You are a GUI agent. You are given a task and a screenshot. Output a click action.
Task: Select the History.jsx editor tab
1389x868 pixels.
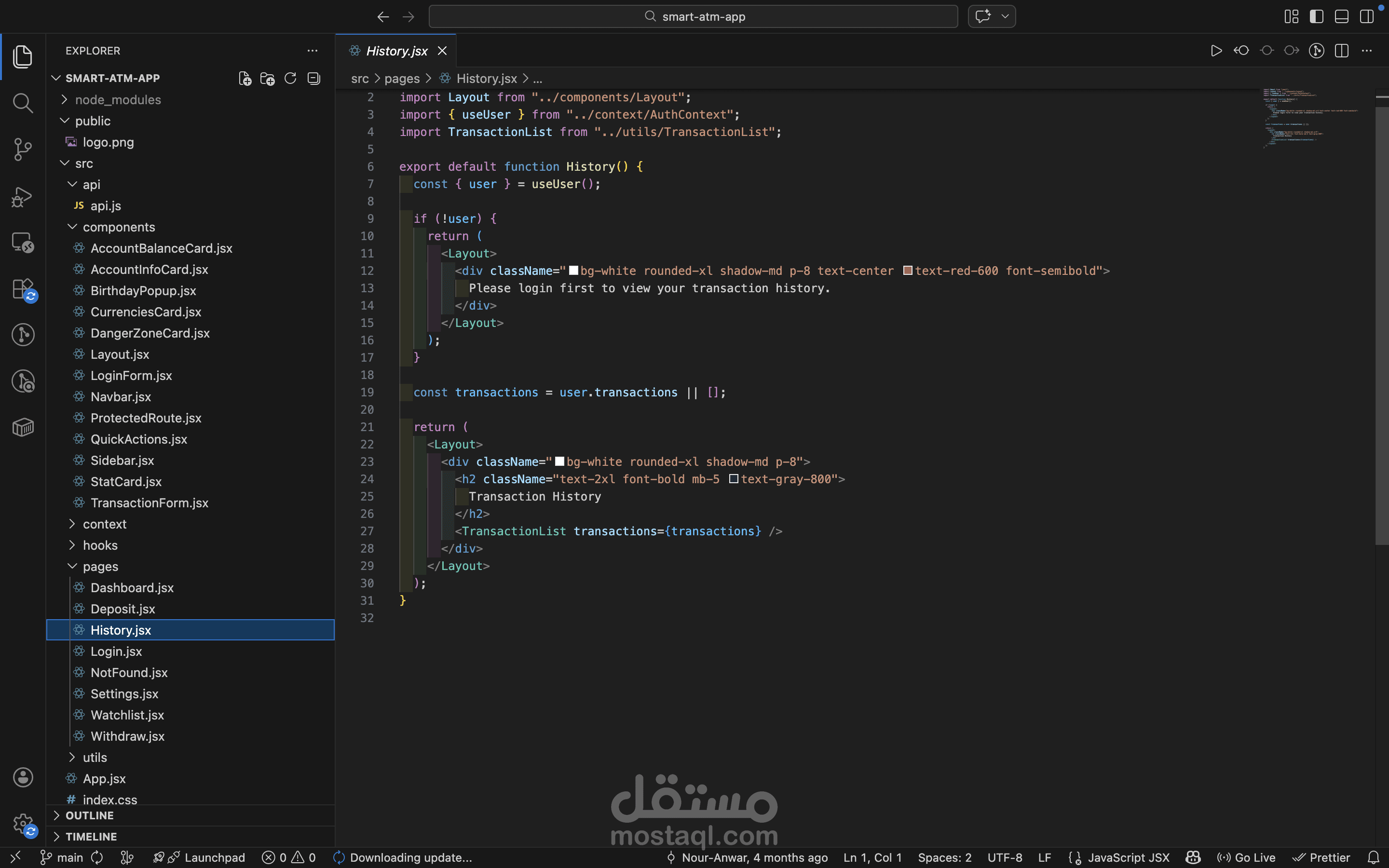pos(396,51)
